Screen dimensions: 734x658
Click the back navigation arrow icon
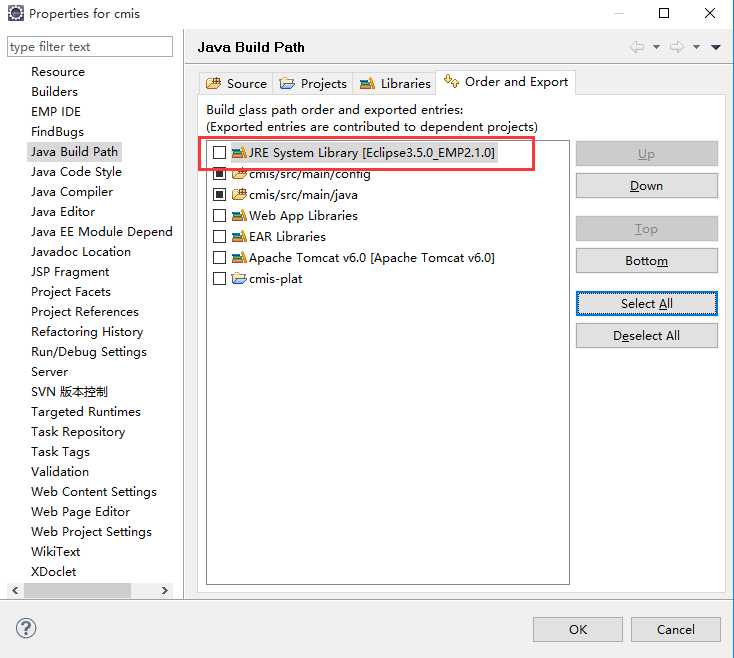[637, 47]
